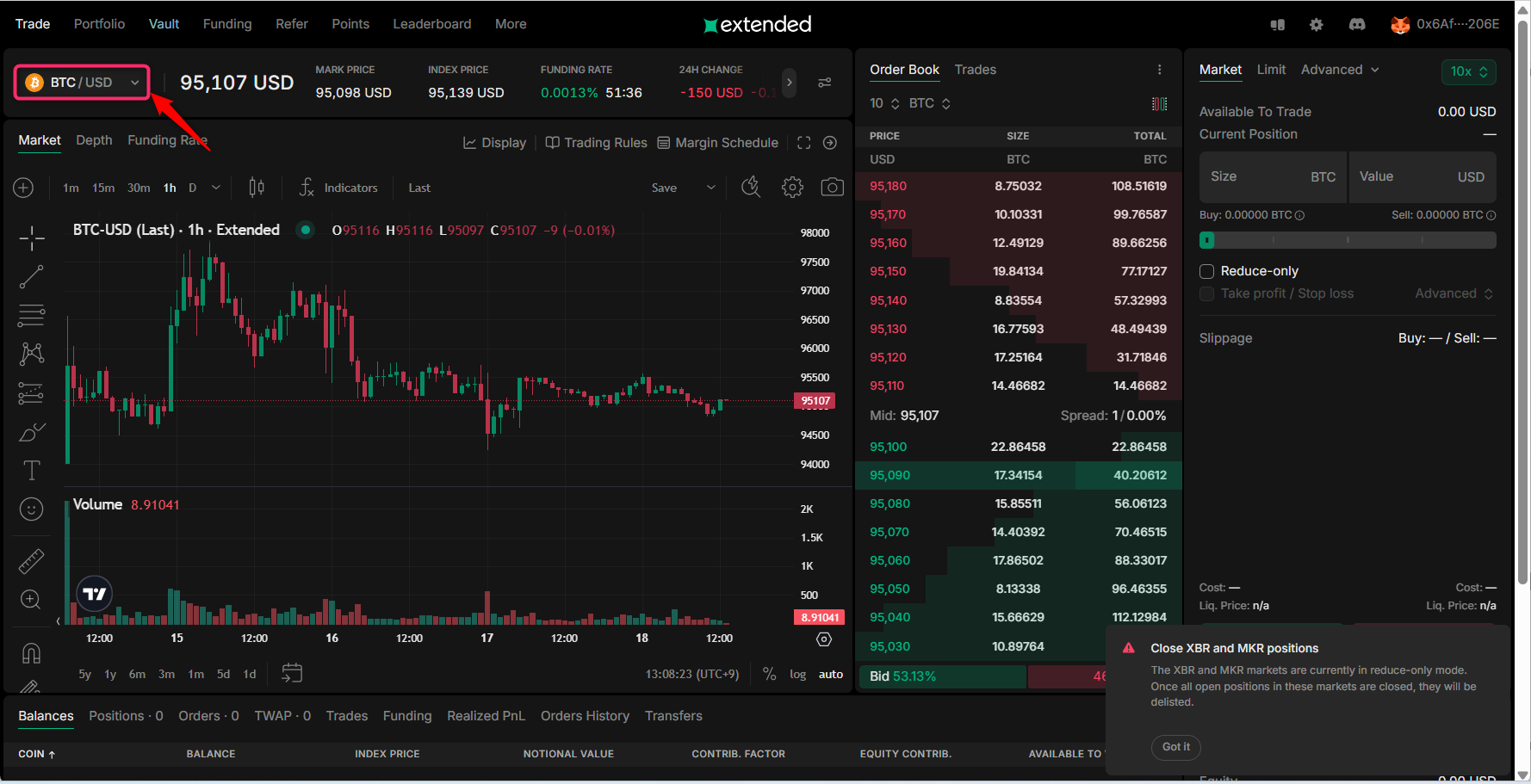Switch to the Trades tab in the order book

click(975, 70)
